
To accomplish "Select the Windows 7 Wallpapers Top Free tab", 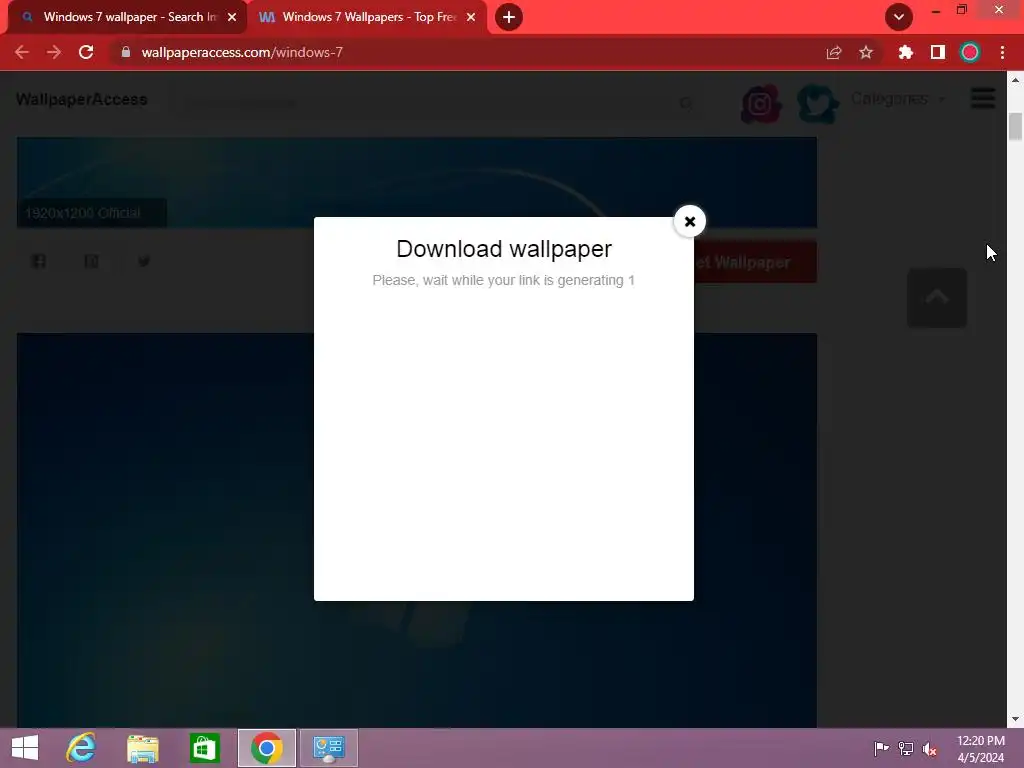I will [x=366, y=17].
